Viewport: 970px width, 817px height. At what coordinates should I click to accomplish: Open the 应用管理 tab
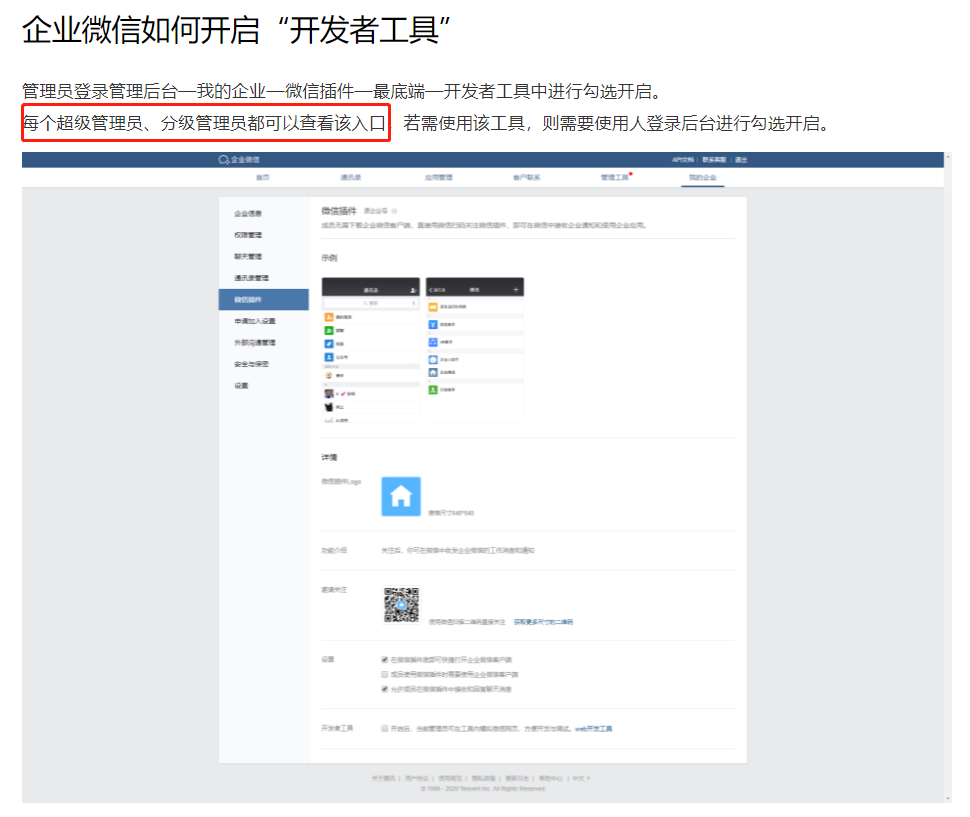tap(439, 178)
